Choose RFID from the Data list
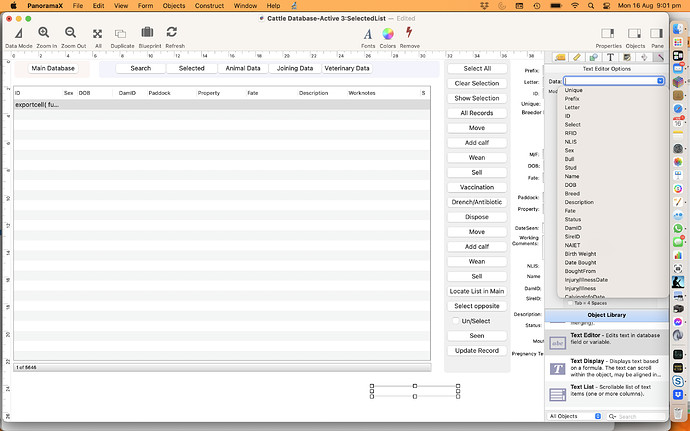This screenshot has height=431, width=690. pos(570,133)
